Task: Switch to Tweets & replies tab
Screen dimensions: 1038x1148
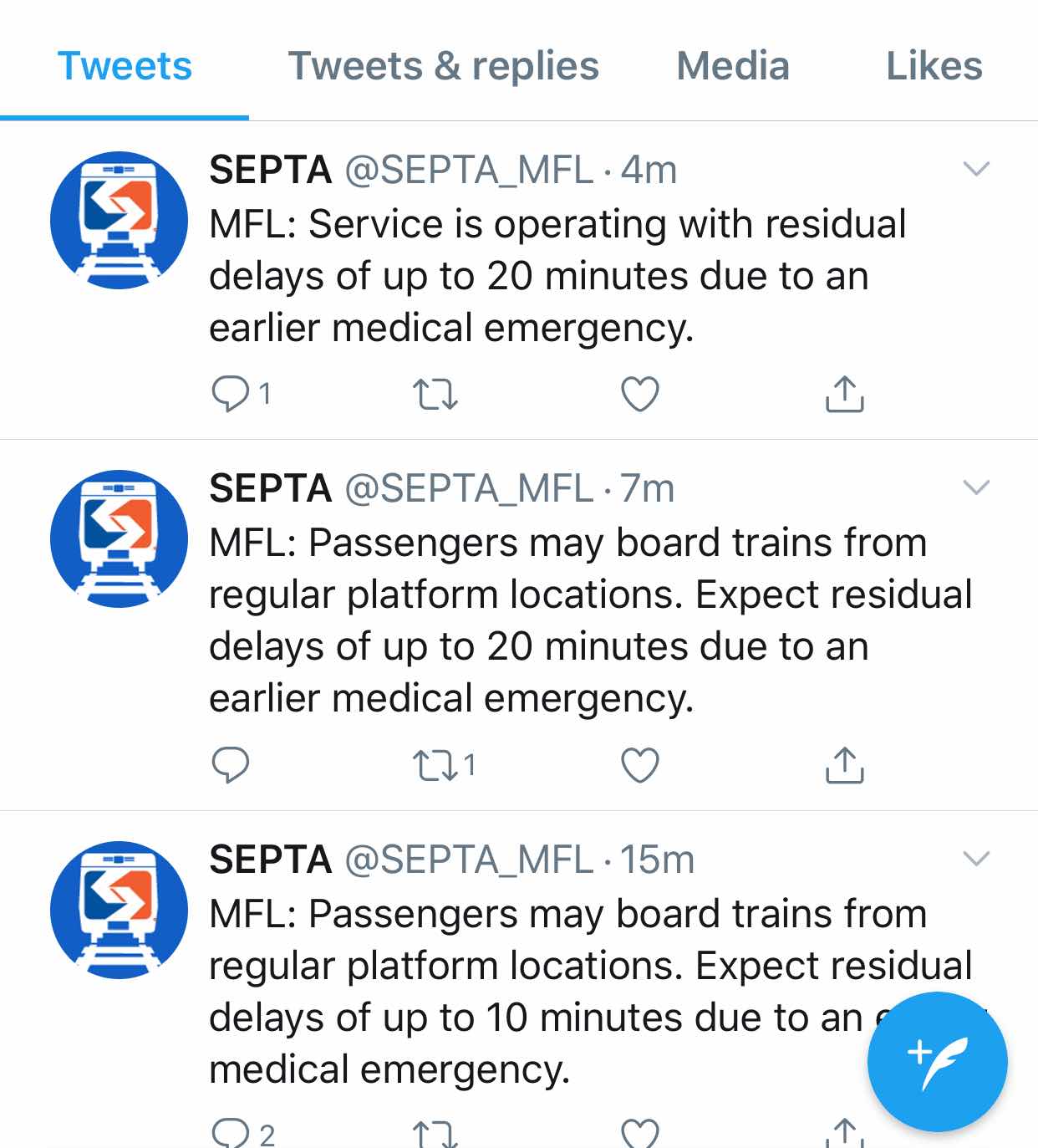Action: tap(444, 66)
